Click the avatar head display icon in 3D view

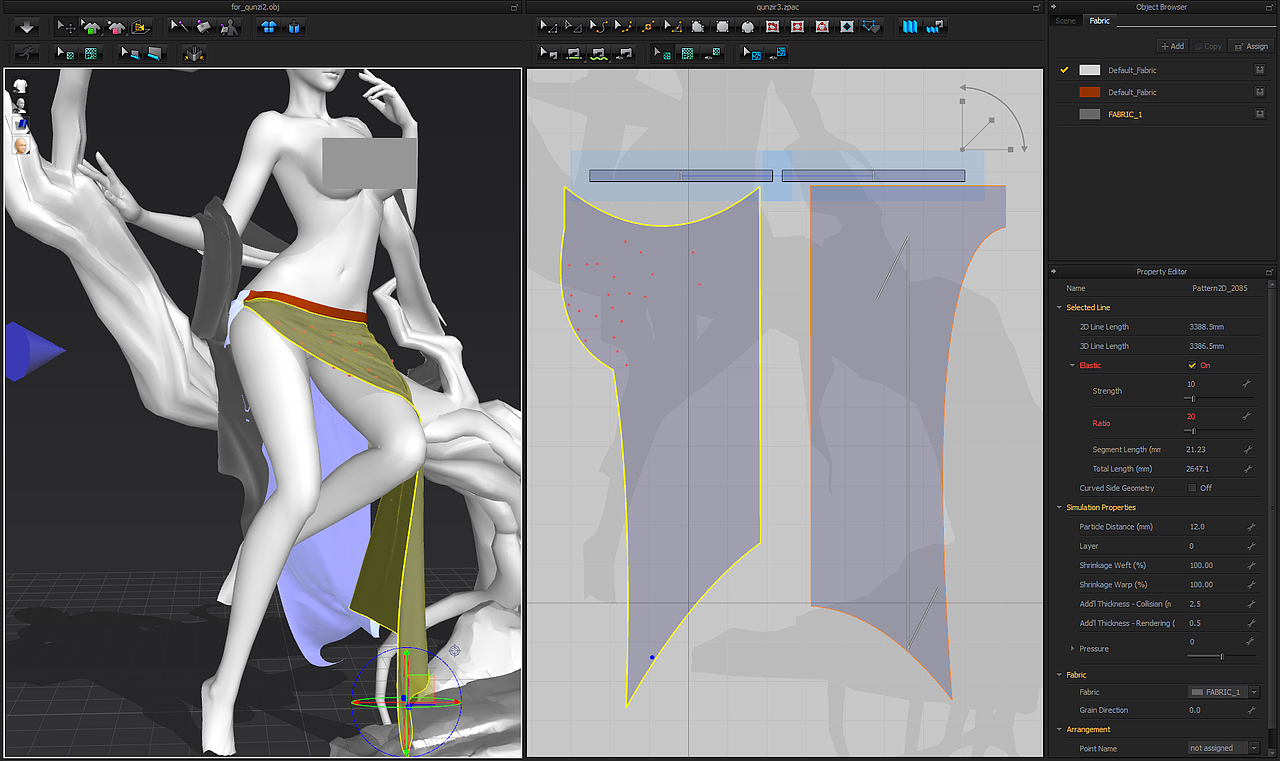pyautogui.click(x=21, y=146)
